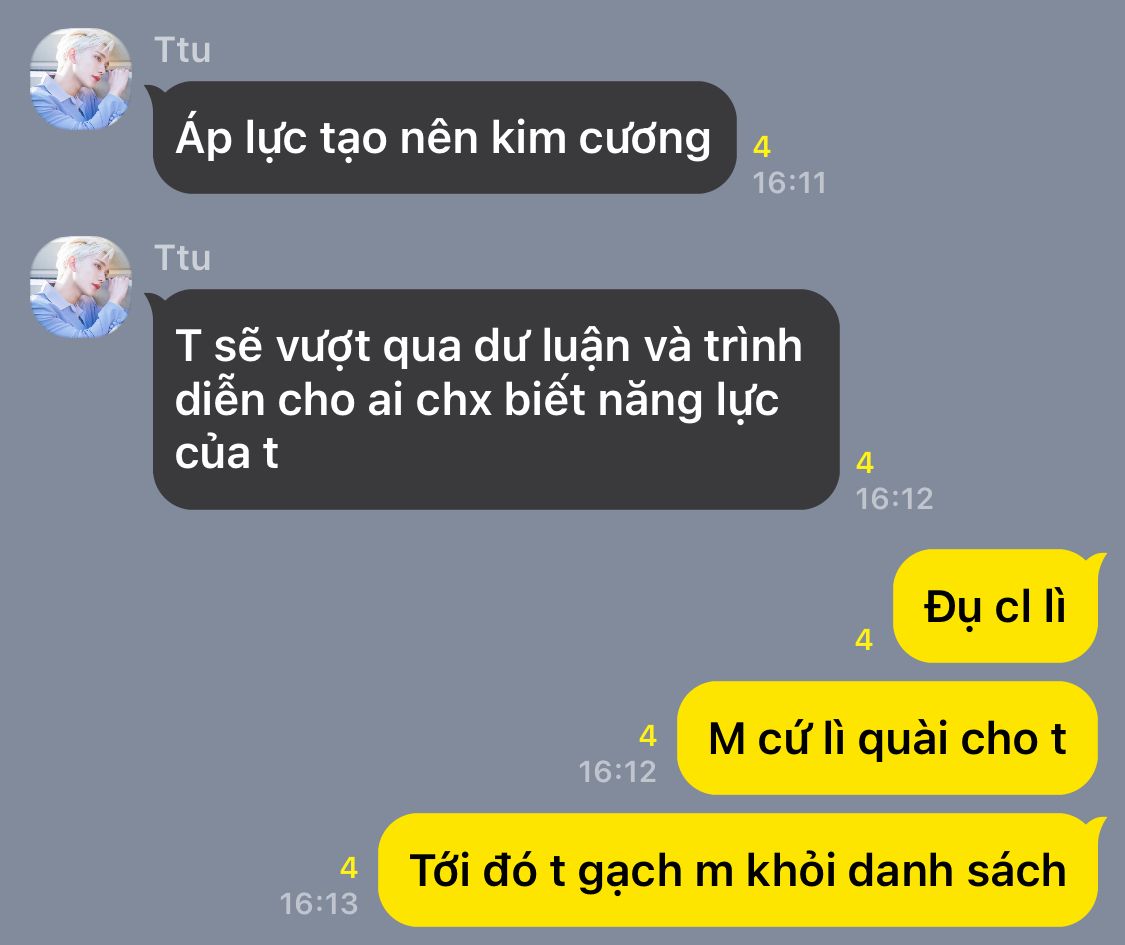
Task: Tap read count 4 next to 'M cứ lì quài'
Action: (x=648, y=735)
